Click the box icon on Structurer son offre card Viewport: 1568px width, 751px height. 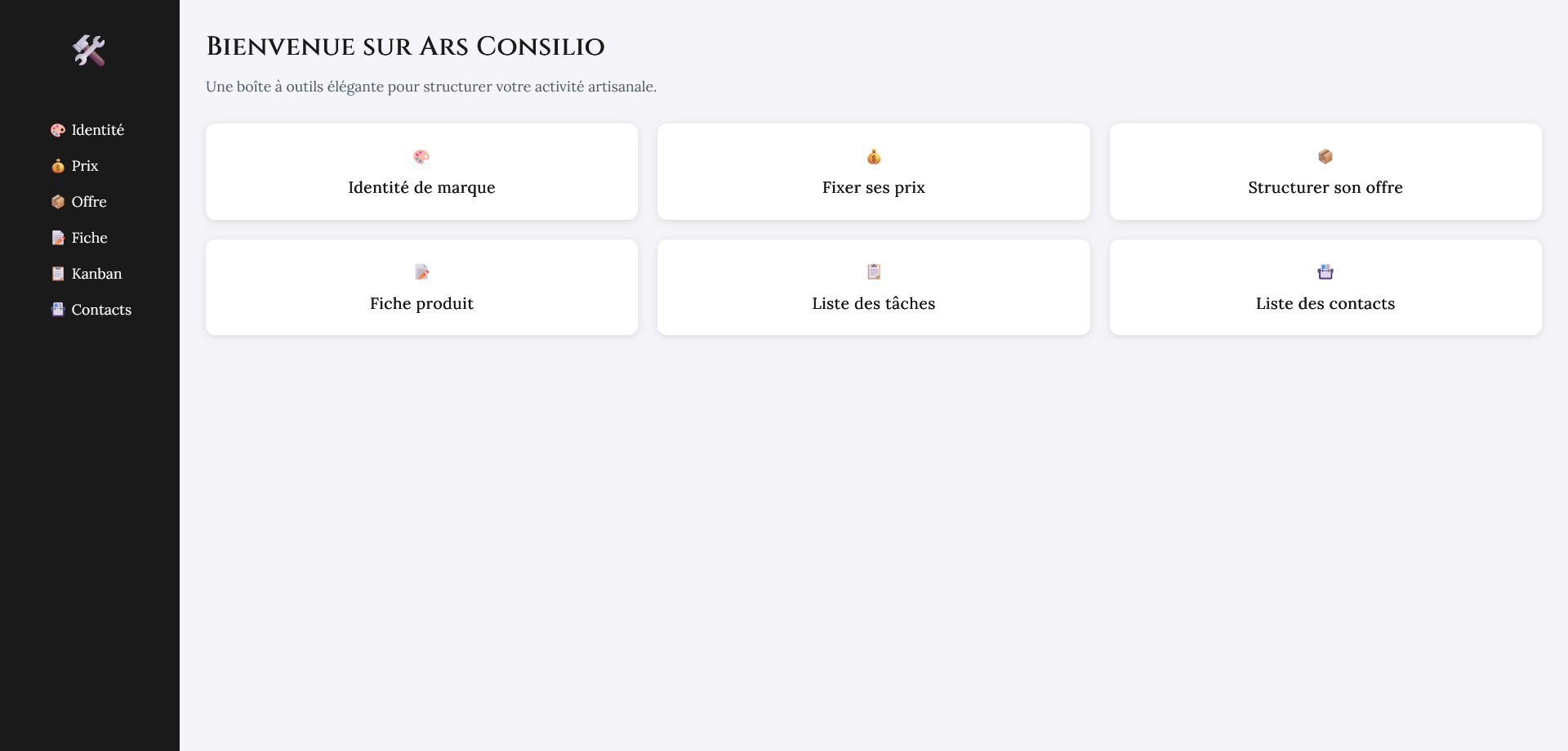point(1325,156)
